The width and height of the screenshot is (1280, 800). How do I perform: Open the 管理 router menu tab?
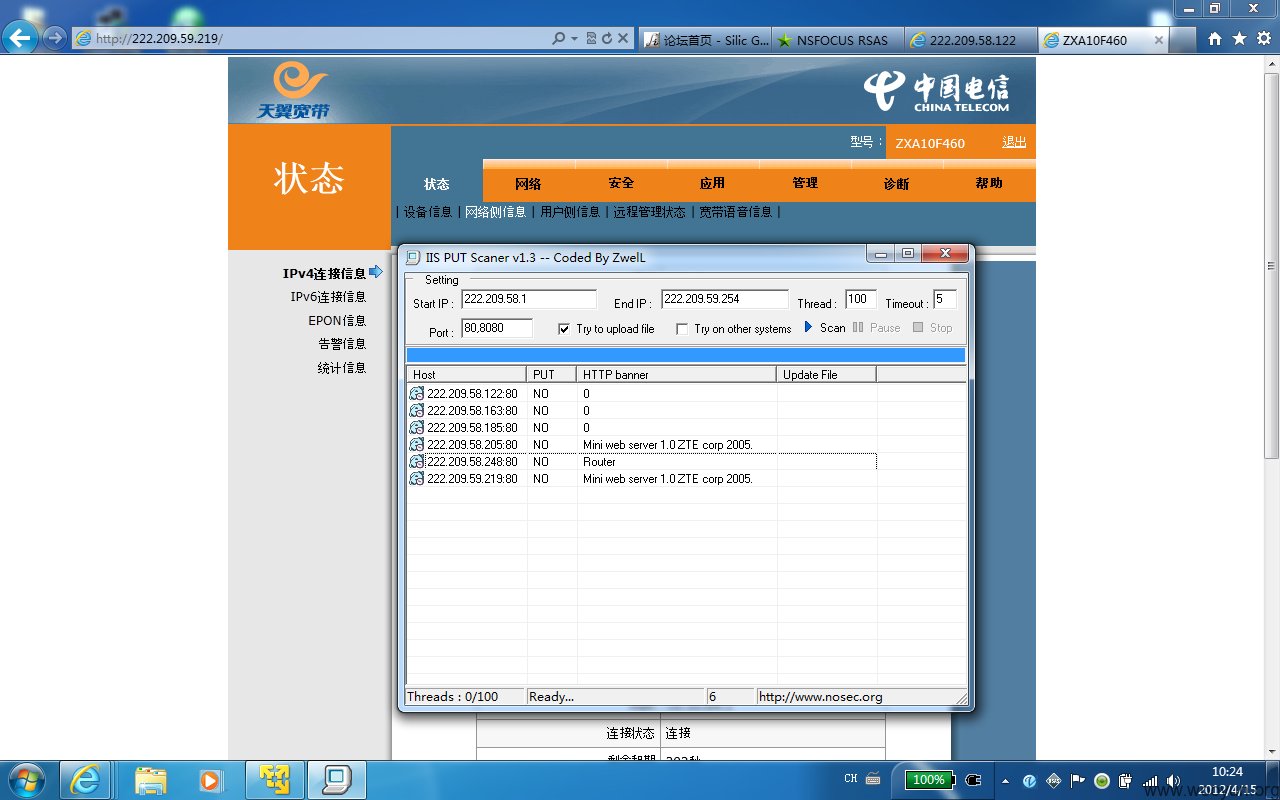tap(805, 183)
